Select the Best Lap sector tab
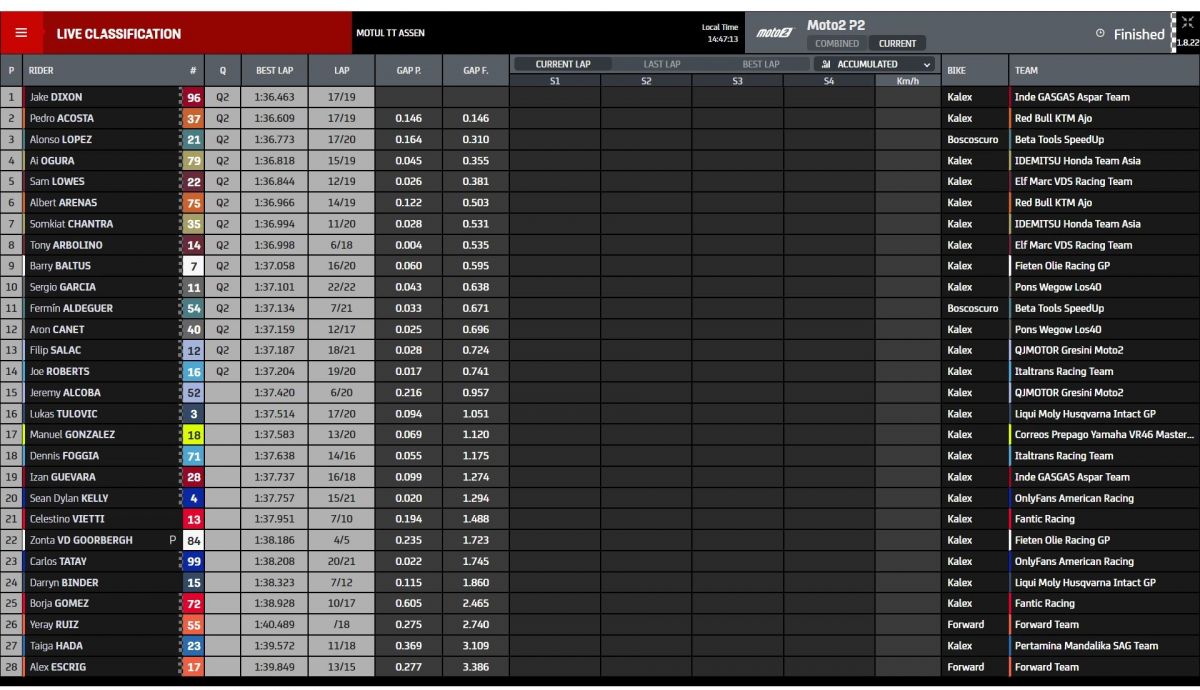The height and width of the screenshot is (690, 1200). point(760,64)
